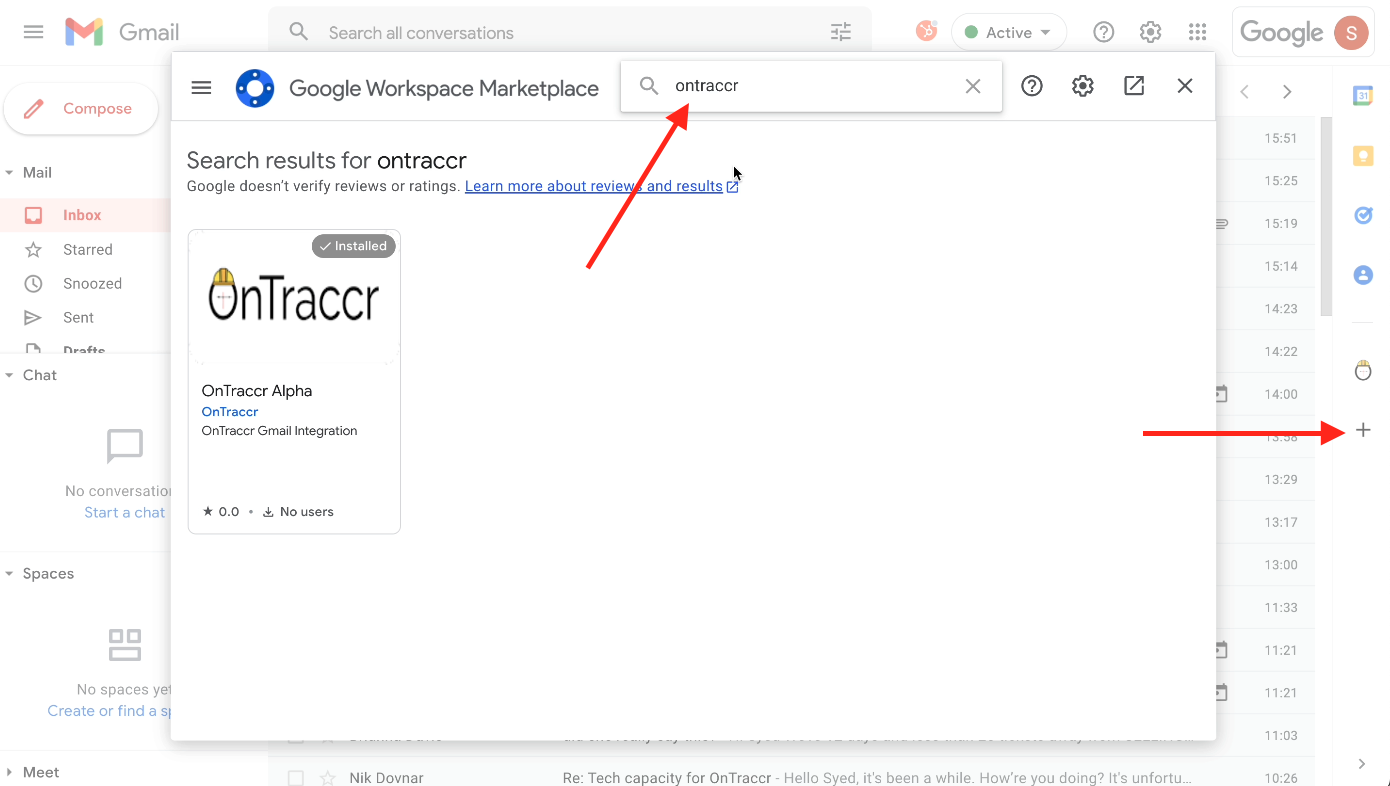Screen dimensions: 1390x786
Task: Click the Gmail logo
Action: tap(122, 32)
